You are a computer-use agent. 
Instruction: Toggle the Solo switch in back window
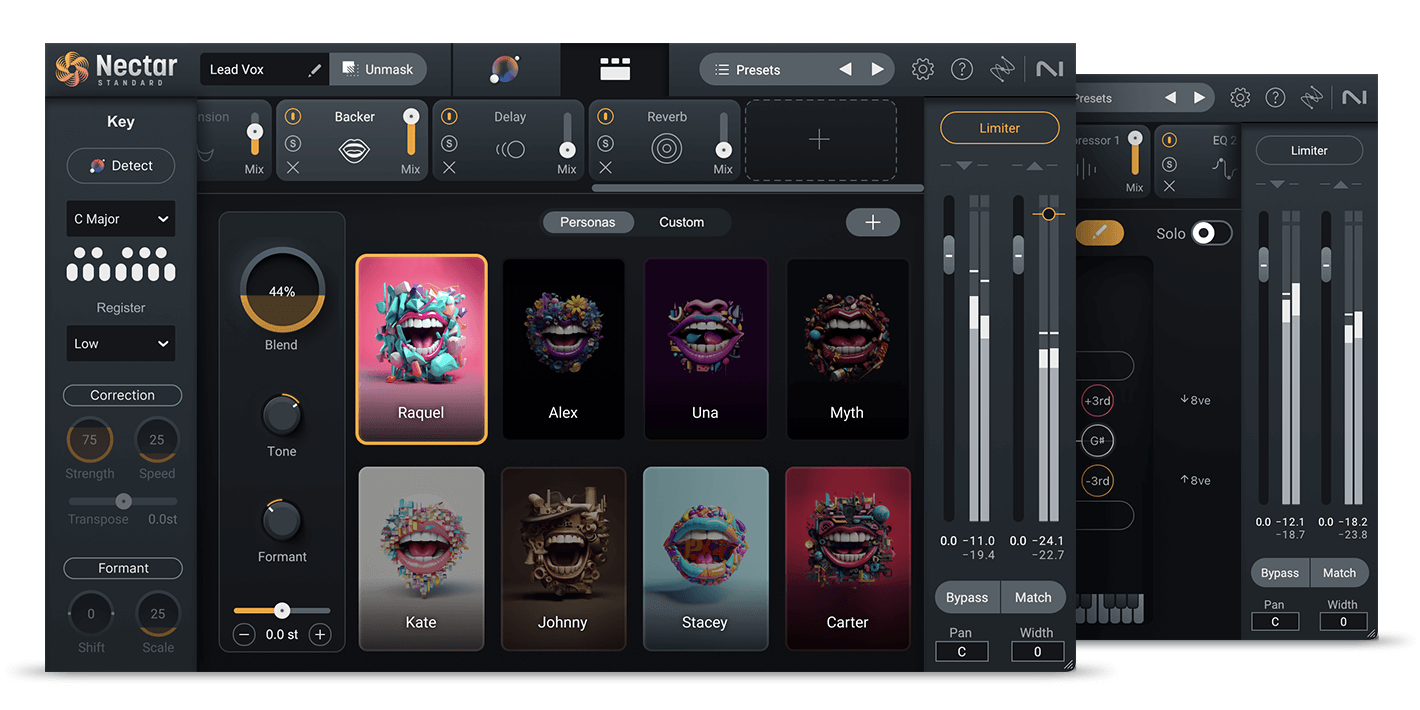1212,233
